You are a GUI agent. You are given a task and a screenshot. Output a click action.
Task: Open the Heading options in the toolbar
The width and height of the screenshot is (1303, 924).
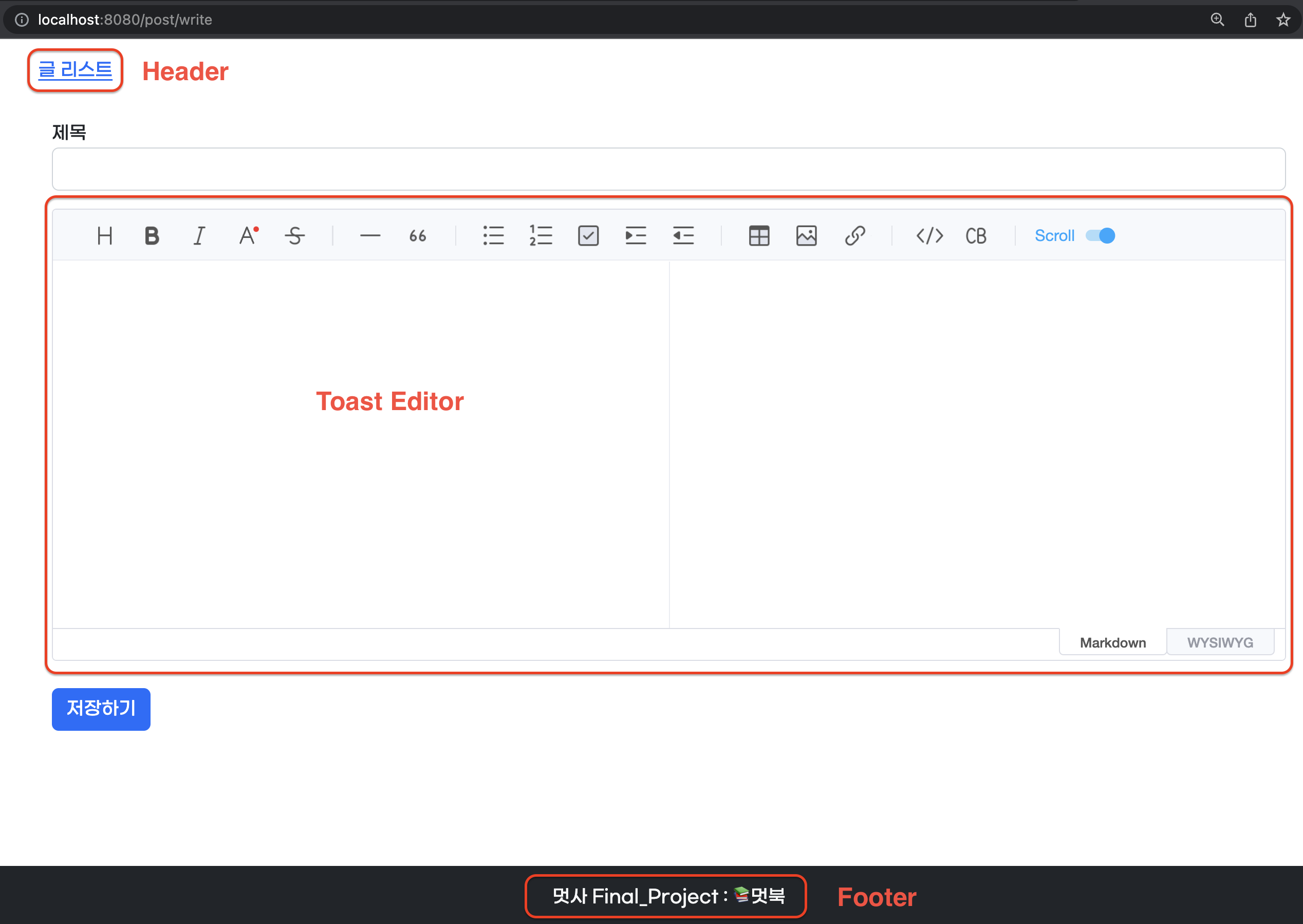point(105,235)
